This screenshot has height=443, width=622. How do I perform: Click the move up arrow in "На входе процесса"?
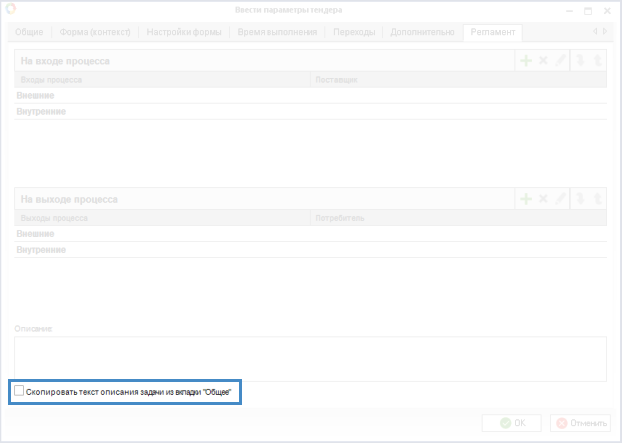click(597, 61)
